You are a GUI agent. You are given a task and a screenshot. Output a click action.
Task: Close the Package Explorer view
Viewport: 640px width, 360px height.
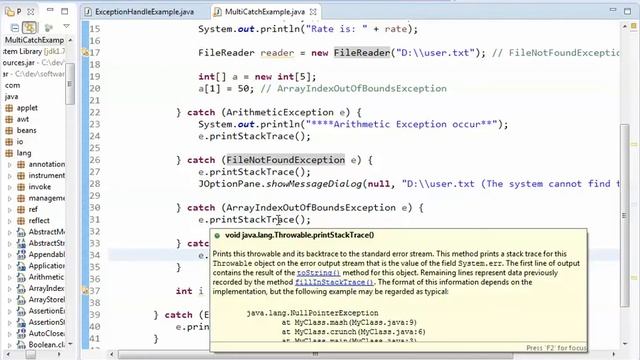click(x=31, y=12)
